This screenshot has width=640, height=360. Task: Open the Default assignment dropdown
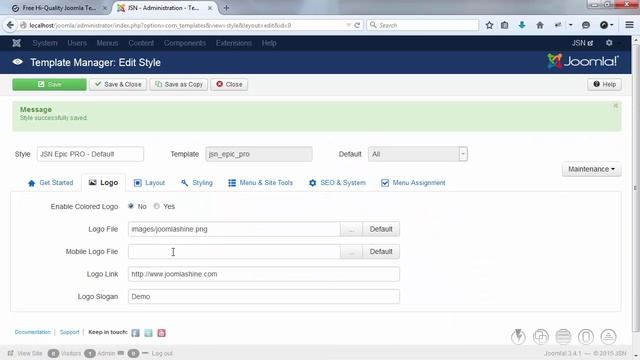(418, 154)
